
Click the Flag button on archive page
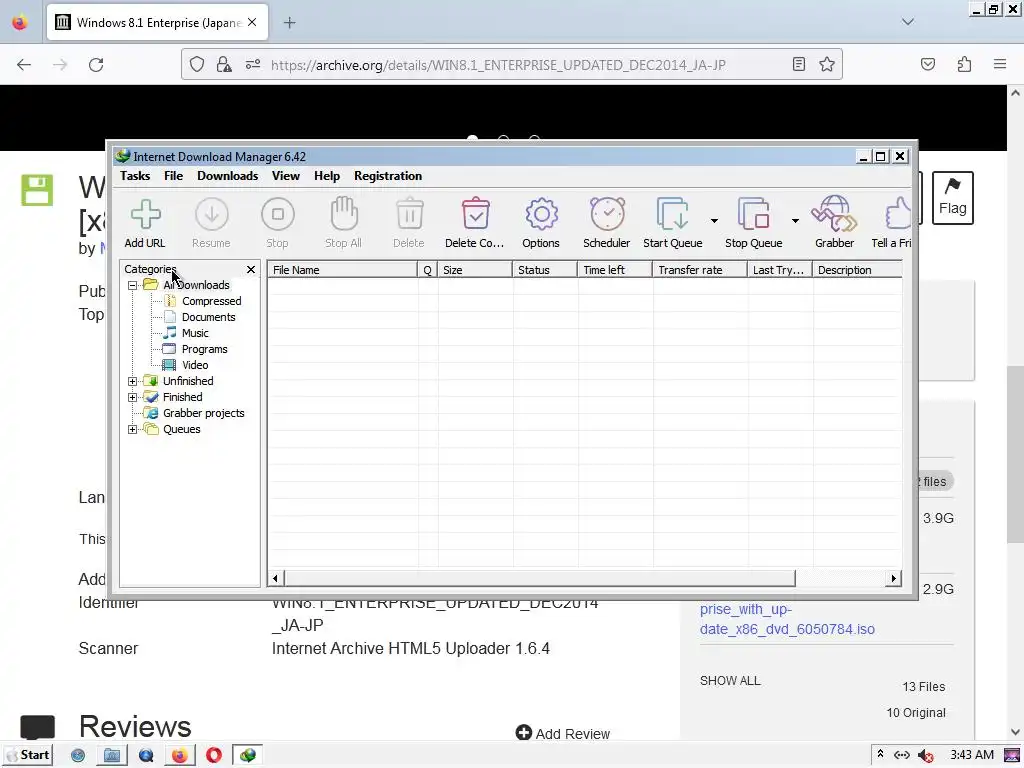pyautogui.click(x=952, y=198)
